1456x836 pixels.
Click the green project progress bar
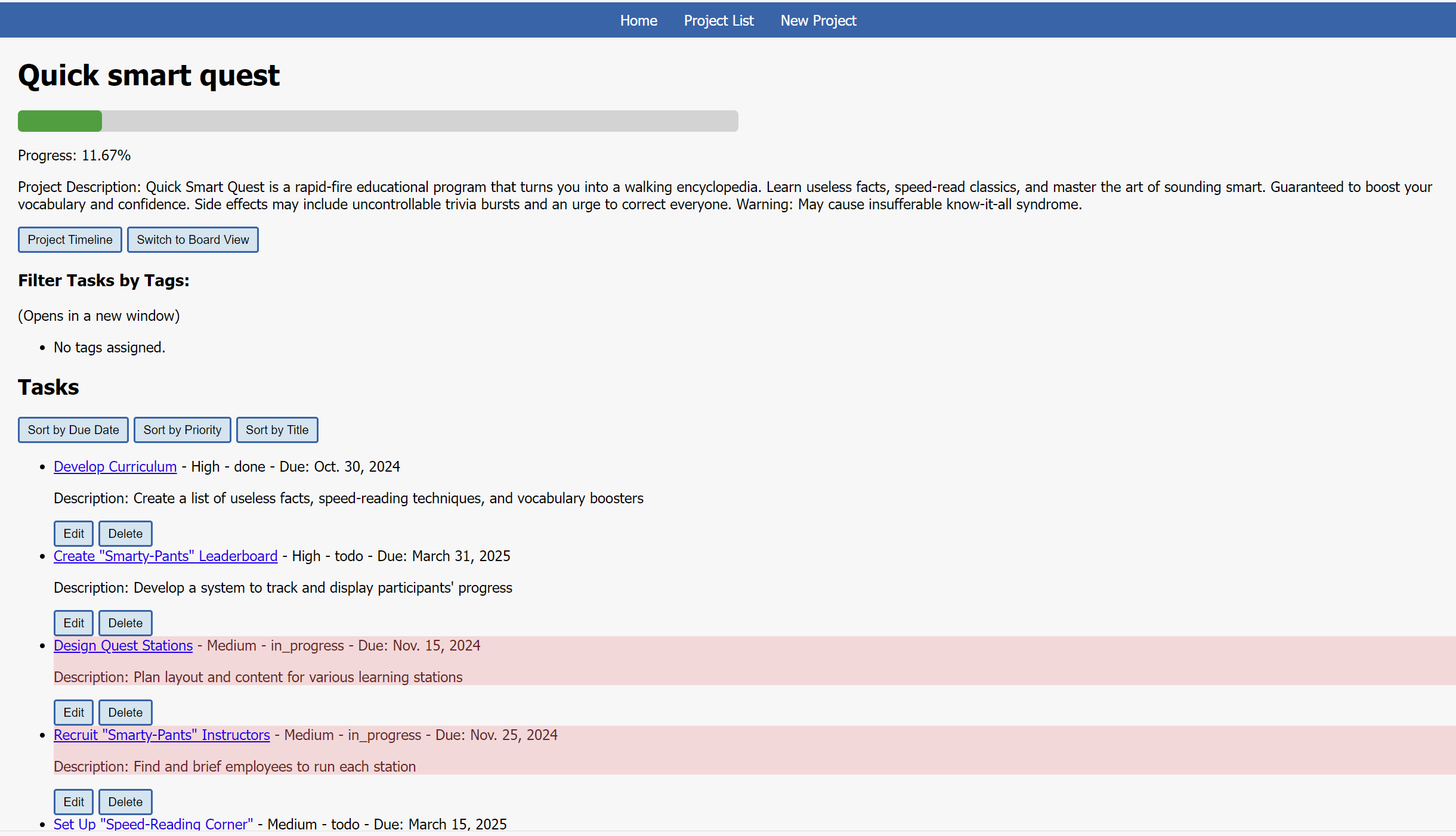(60, 121)
